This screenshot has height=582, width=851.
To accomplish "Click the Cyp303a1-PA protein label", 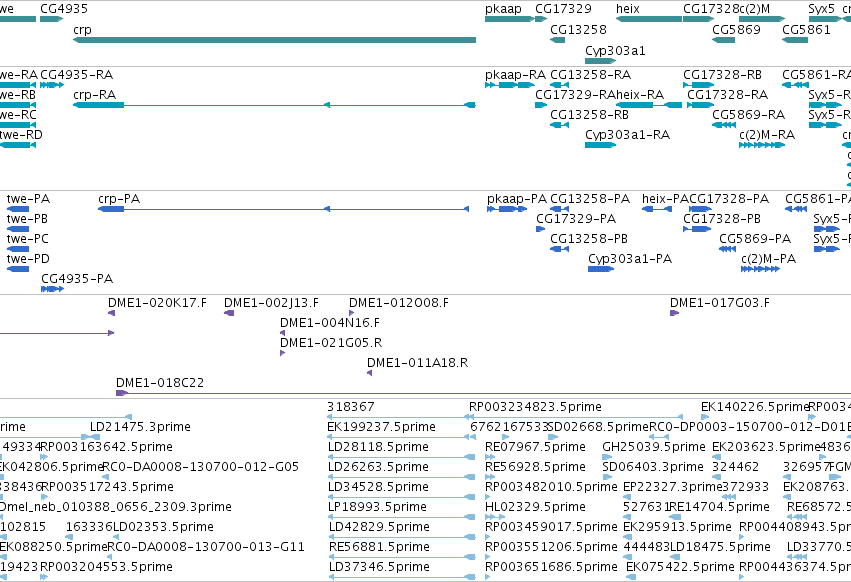I will click(630, 259).
